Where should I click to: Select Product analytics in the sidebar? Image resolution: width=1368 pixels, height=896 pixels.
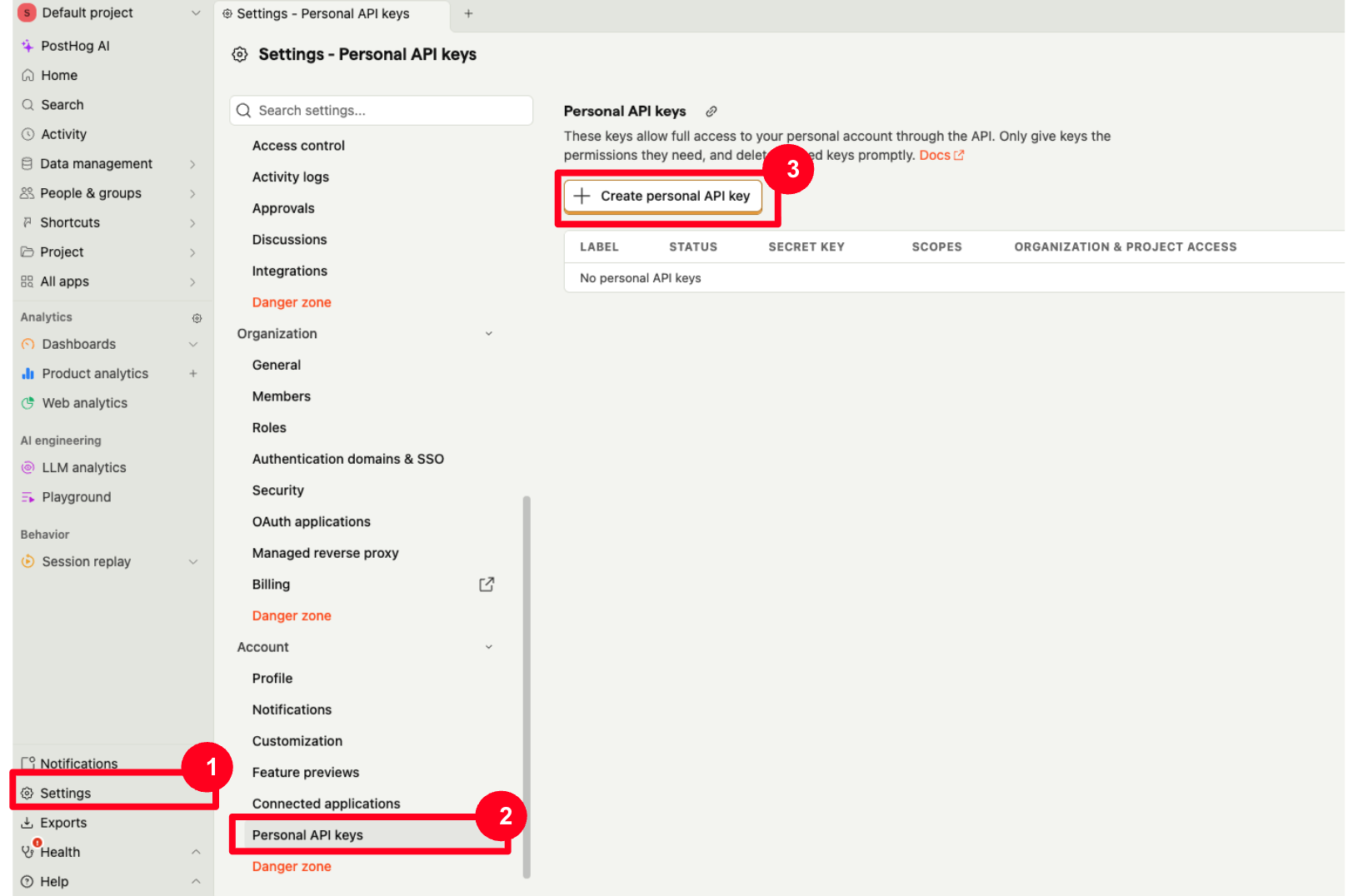click(95, 373)
